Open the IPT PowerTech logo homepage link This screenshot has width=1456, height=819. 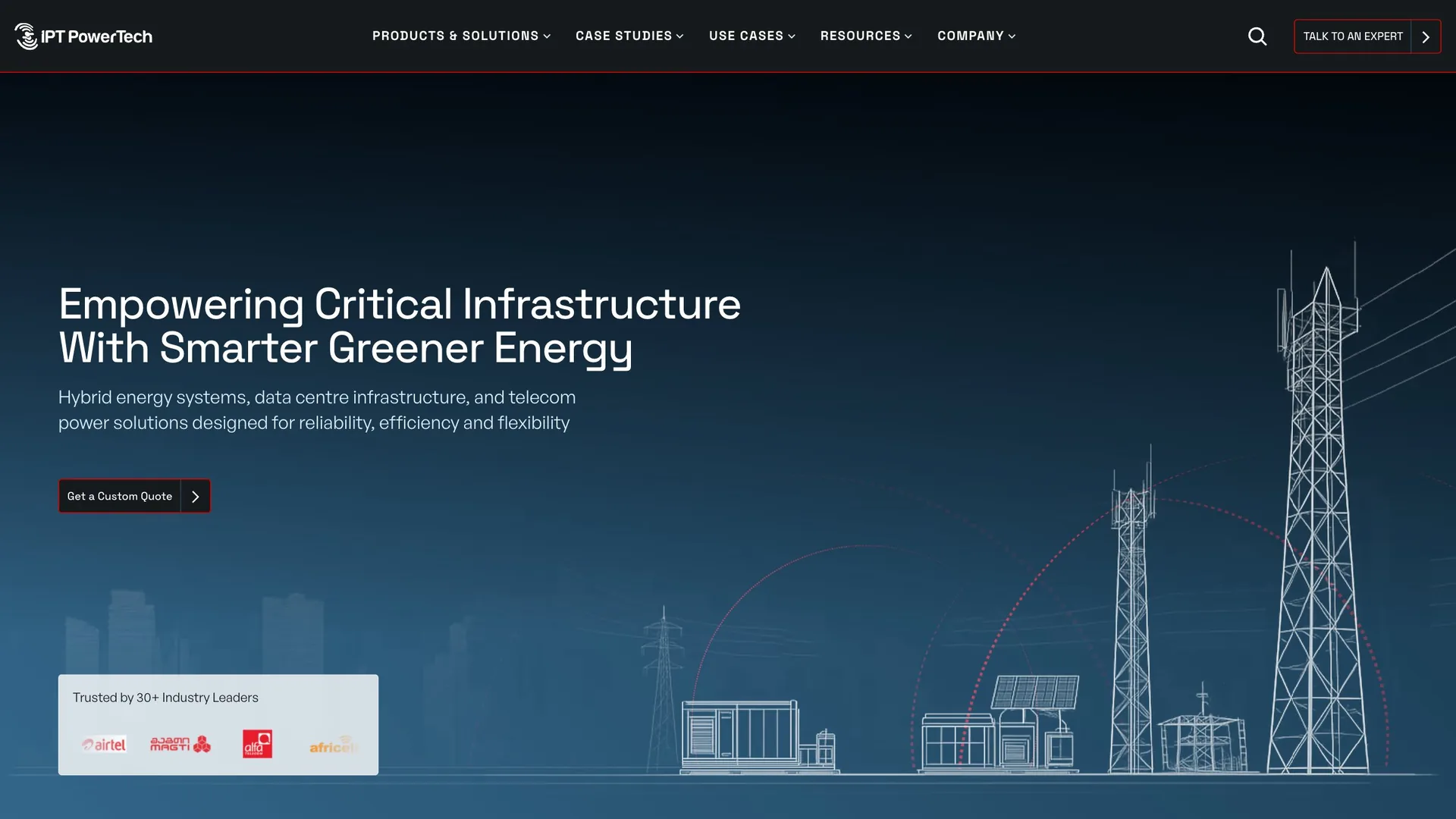83,36
